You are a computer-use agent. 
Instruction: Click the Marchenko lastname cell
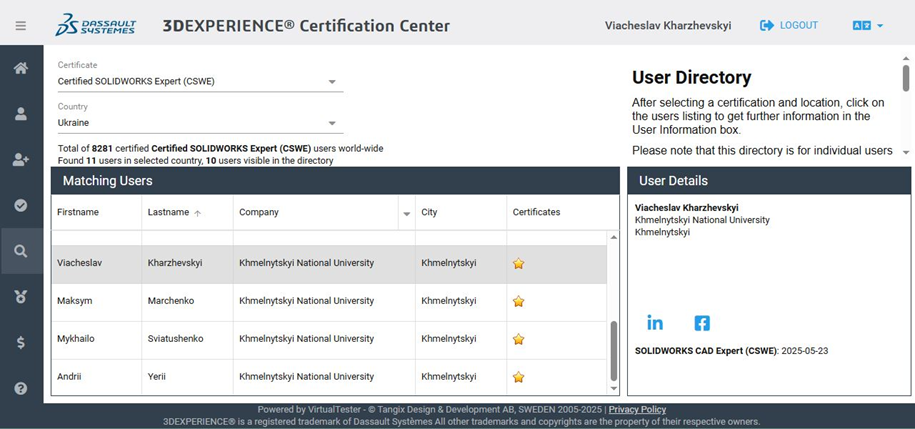point(187,301)
